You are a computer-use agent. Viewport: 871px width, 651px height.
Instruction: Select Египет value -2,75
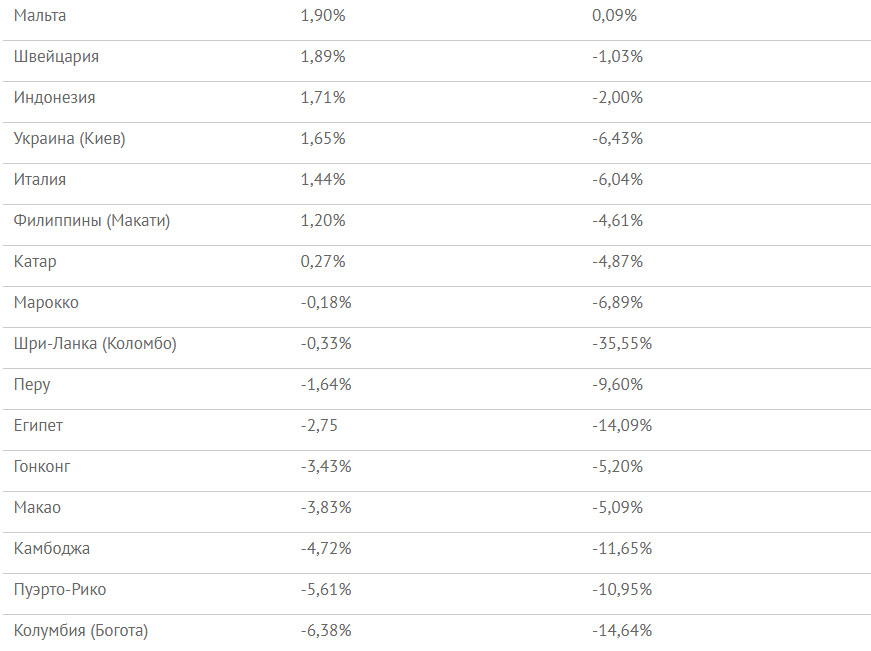(319, 426)
